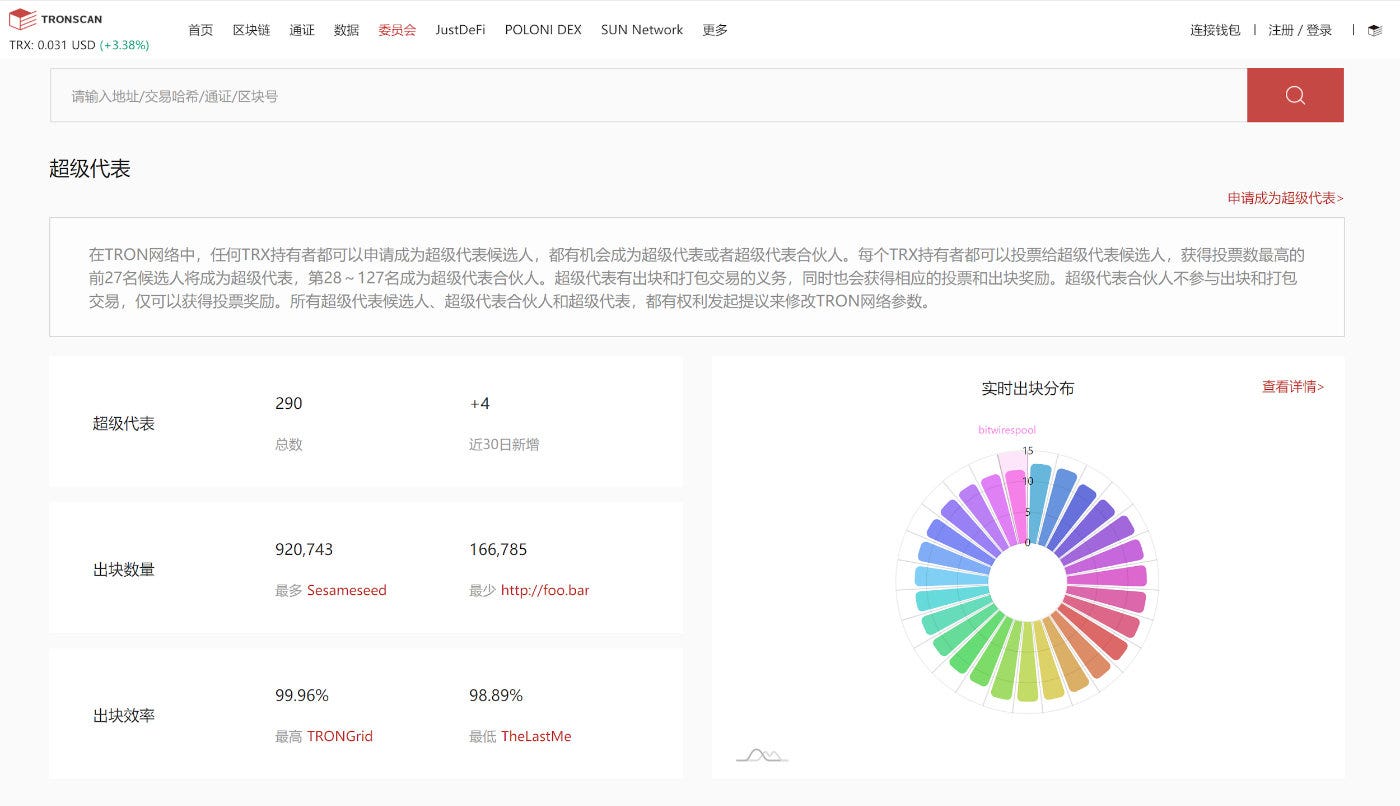The height and width of the screenshot is (806, 1400).
Task: Click the light blue chart bar right of the axis
Action: (1039, 505)
